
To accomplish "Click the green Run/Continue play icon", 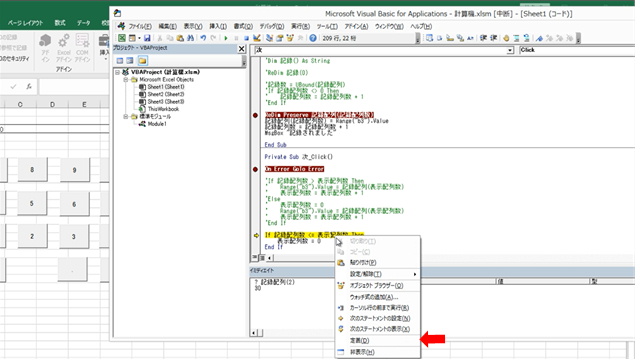I will point(225,38).
